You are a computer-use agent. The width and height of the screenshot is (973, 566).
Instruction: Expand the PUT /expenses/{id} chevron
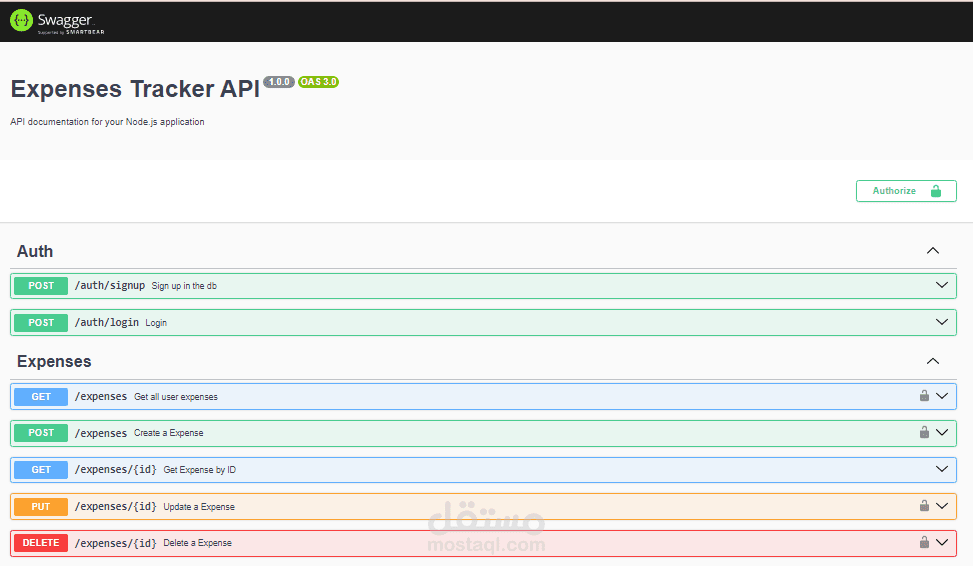[x=941, y=506]
